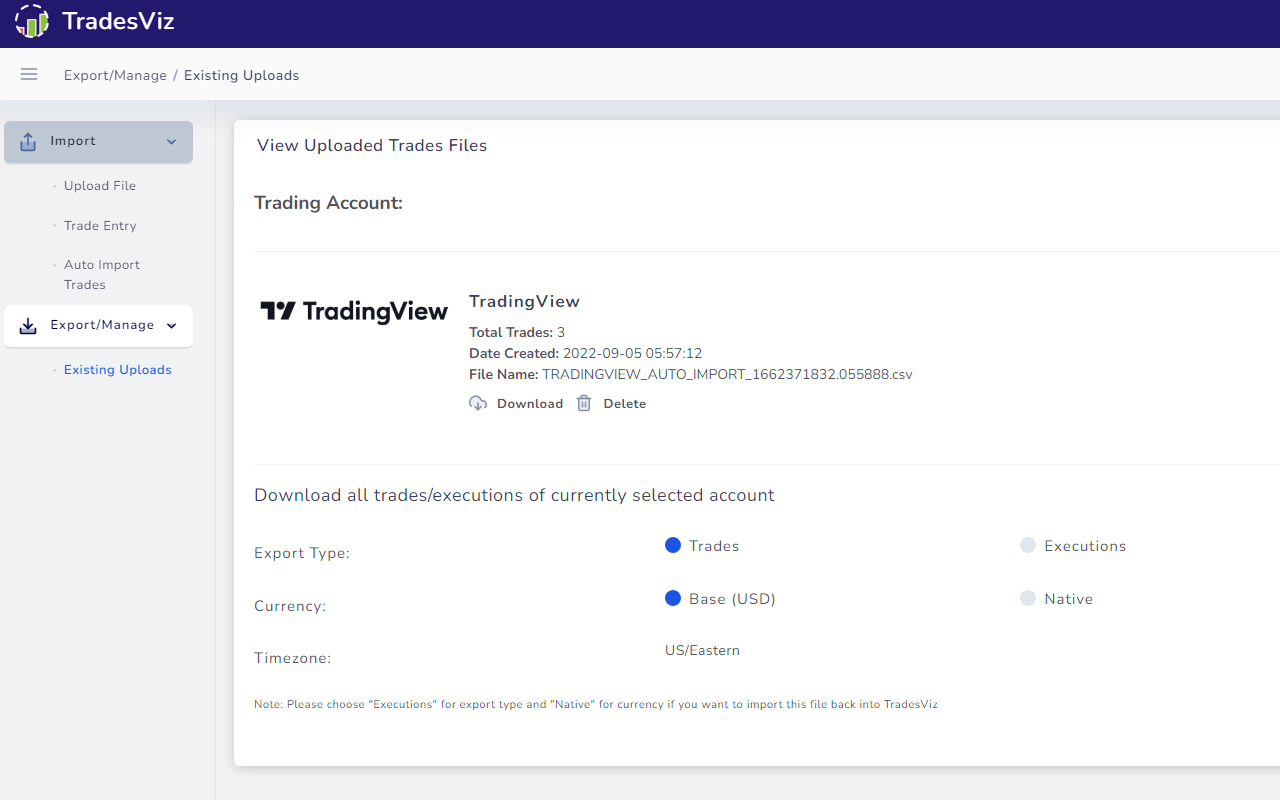Open the hamburger menu
1280x800 pixels.
28,73
